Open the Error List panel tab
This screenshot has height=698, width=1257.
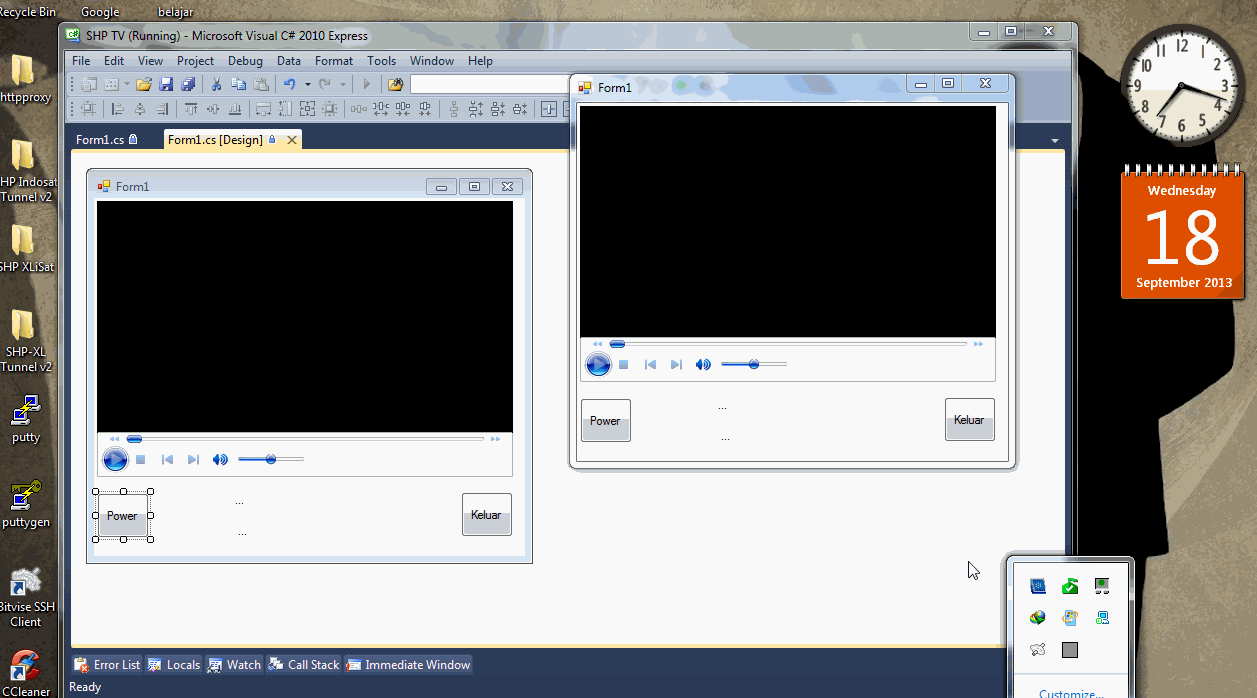tap(107, 665)
